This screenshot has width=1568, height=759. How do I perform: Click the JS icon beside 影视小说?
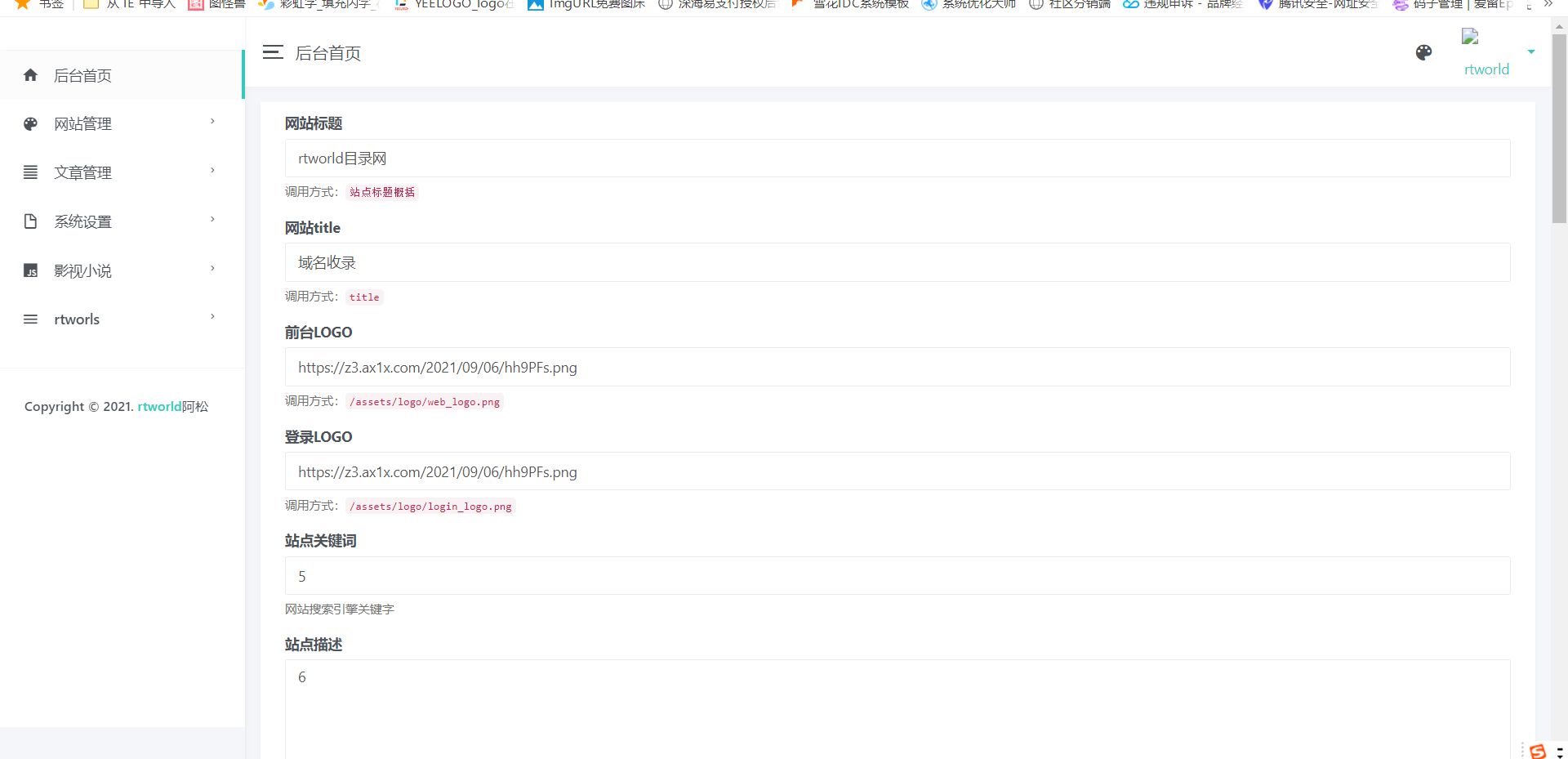tap(31, 270)
